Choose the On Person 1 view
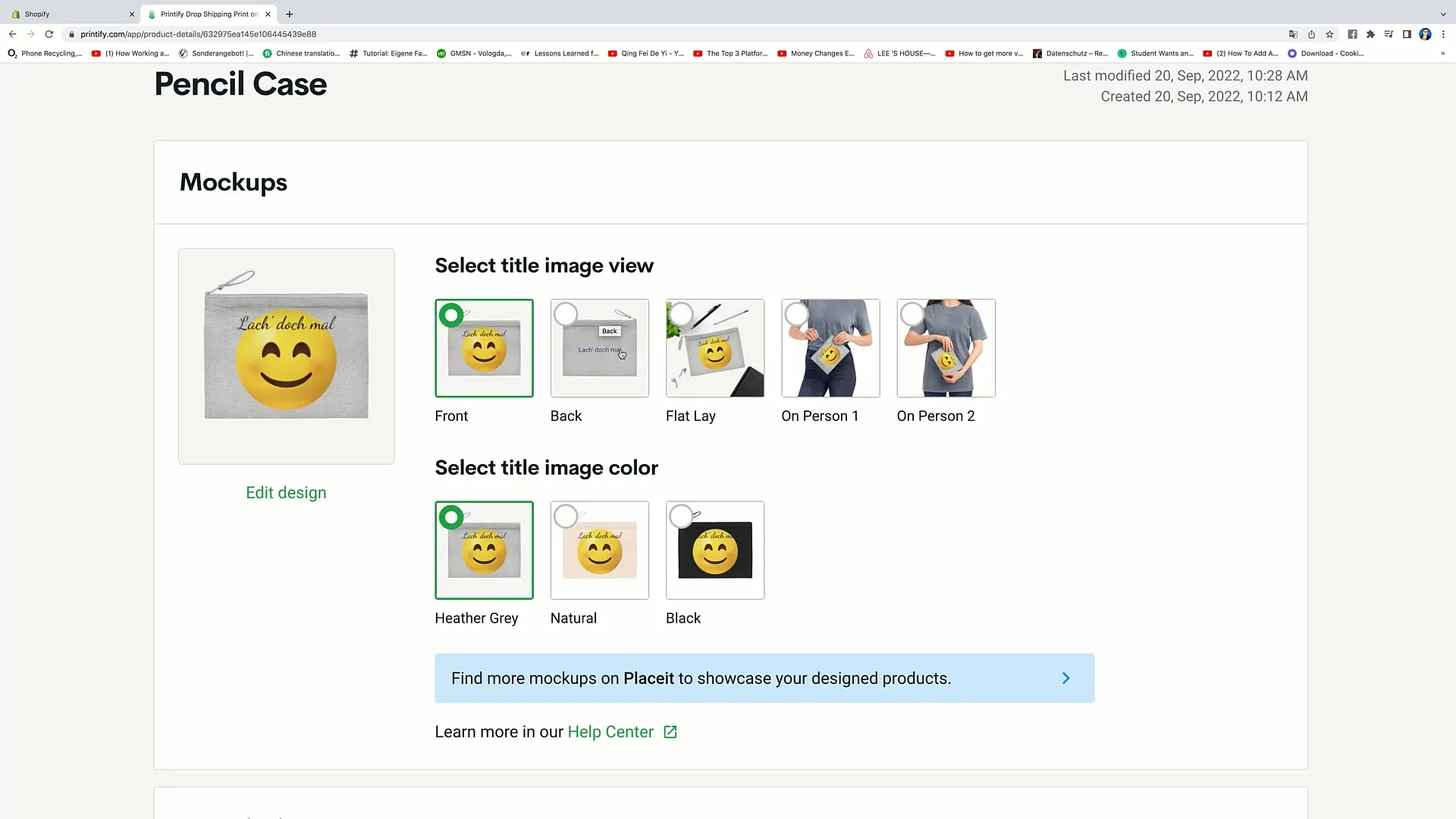This screenshot has width=1456, height=819. [830, 348]
